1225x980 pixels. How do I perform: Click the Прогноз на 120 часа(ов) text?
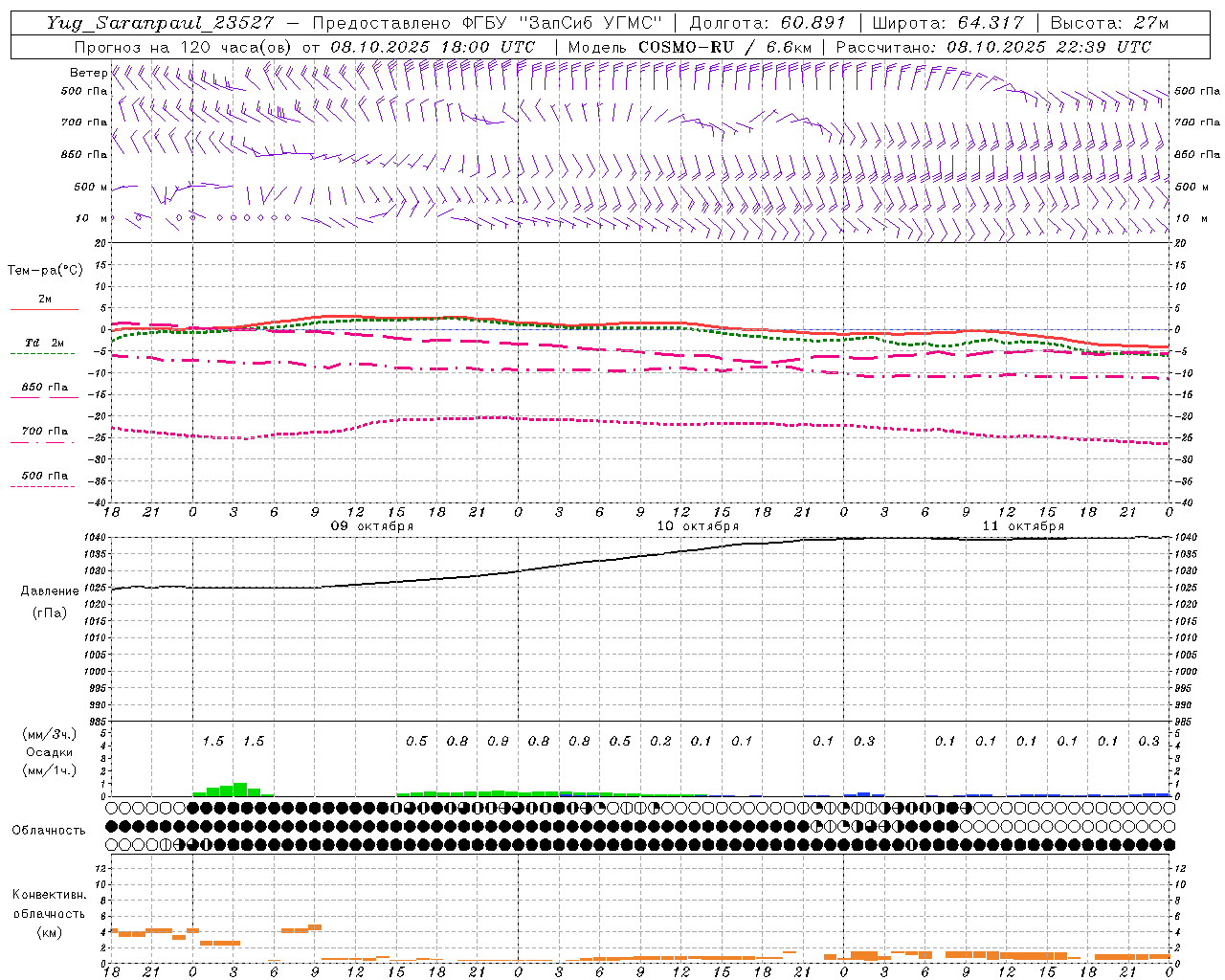point(185,47)
